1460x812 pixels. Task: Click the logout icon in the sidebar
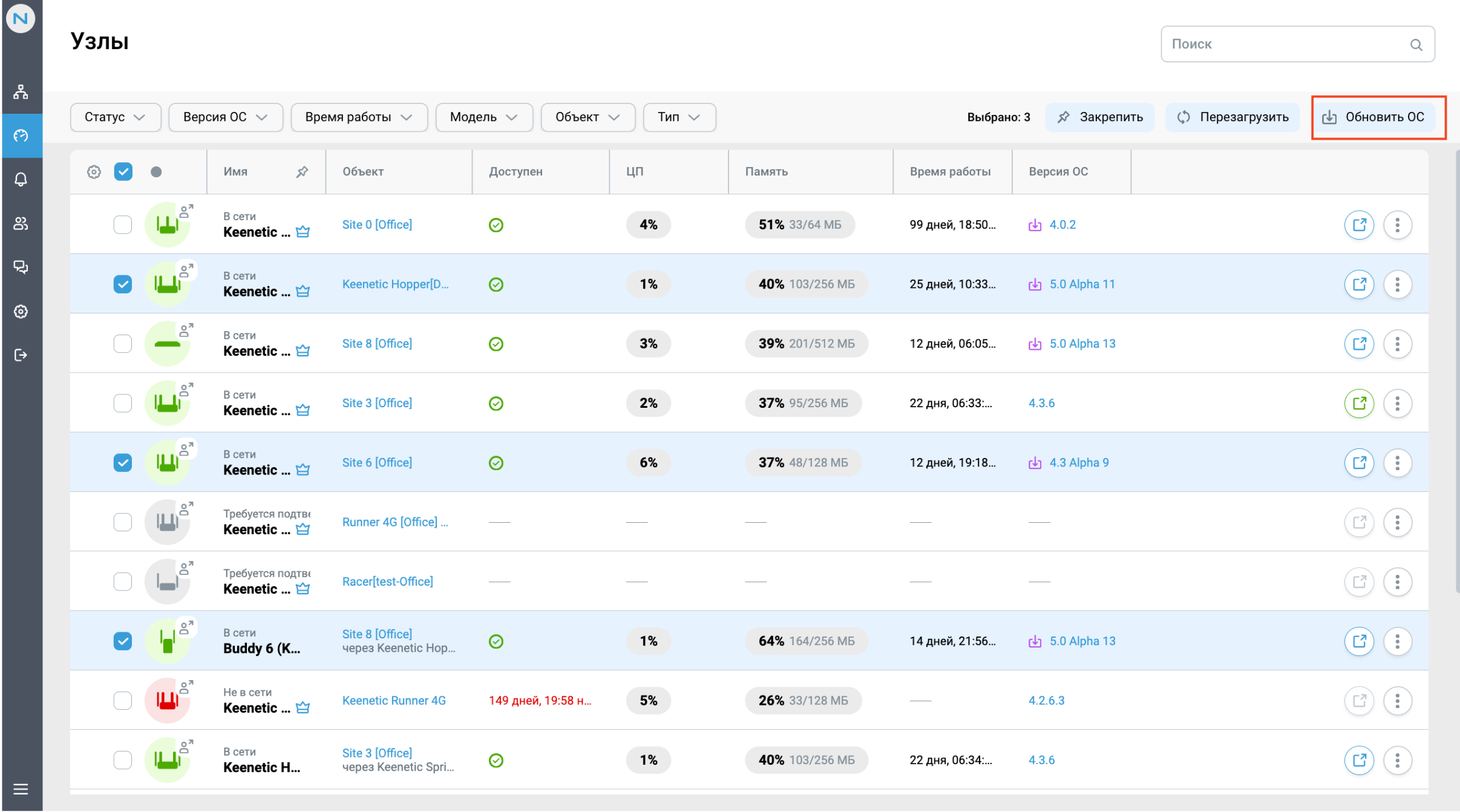click(22, 355)
